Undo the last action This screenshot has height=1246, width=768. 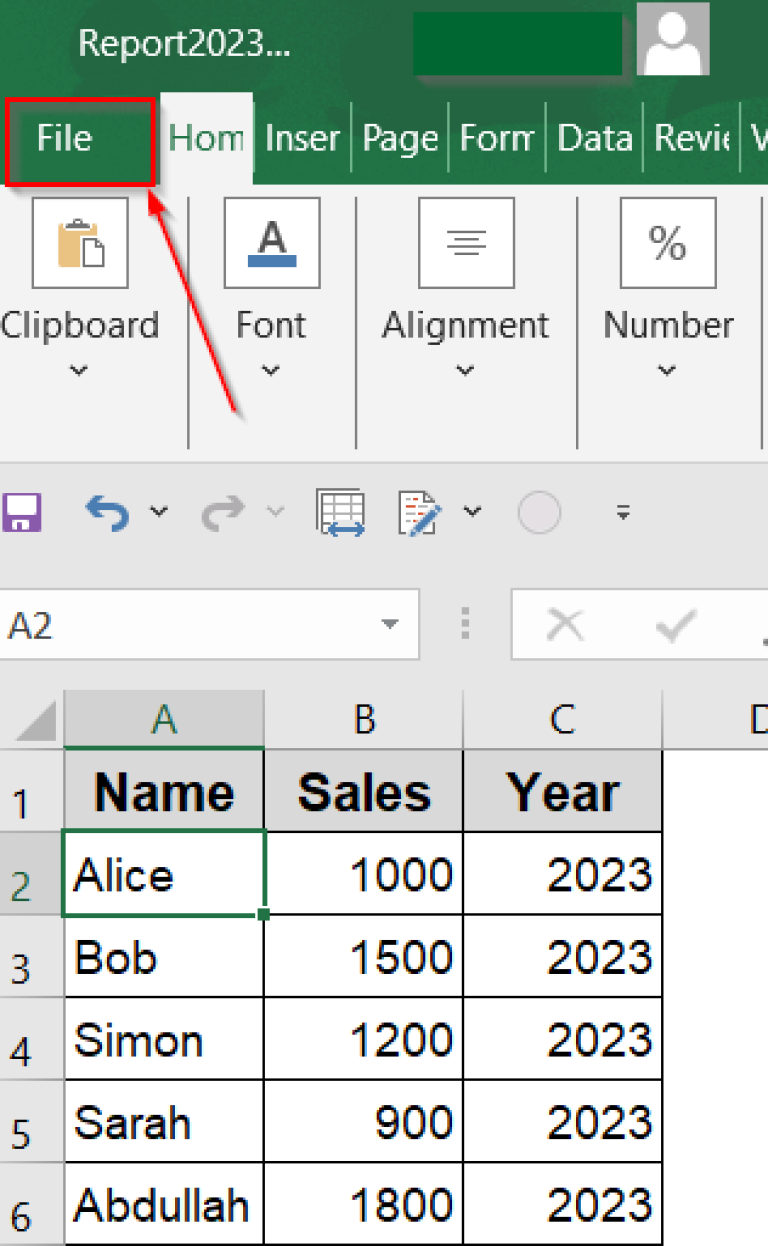[107, 513]
